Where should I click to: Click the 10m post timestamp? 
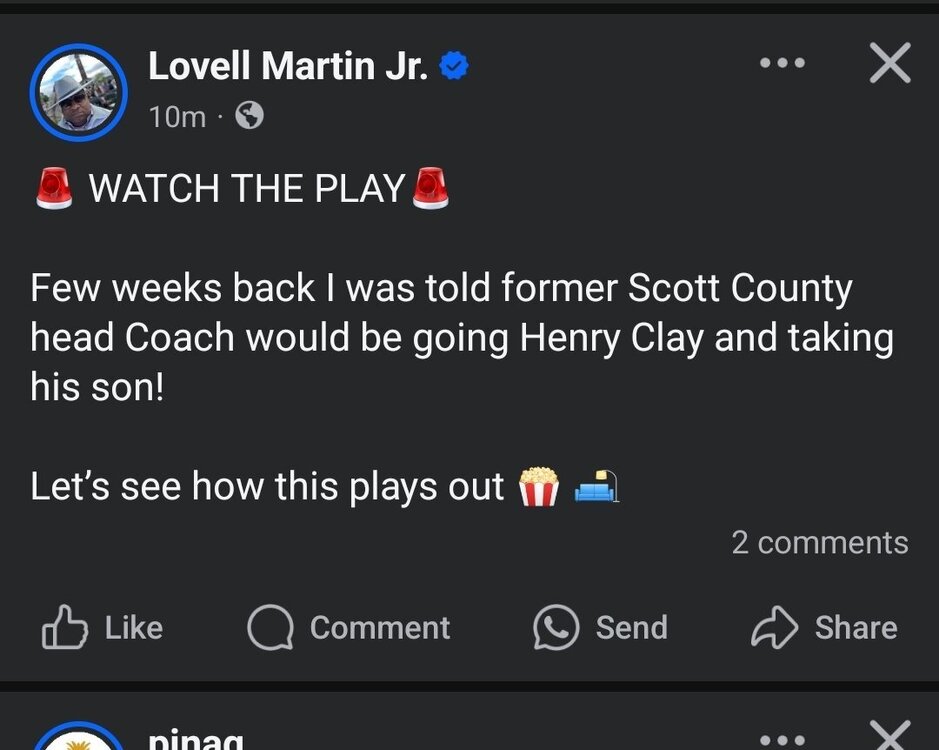click(177, 116)
